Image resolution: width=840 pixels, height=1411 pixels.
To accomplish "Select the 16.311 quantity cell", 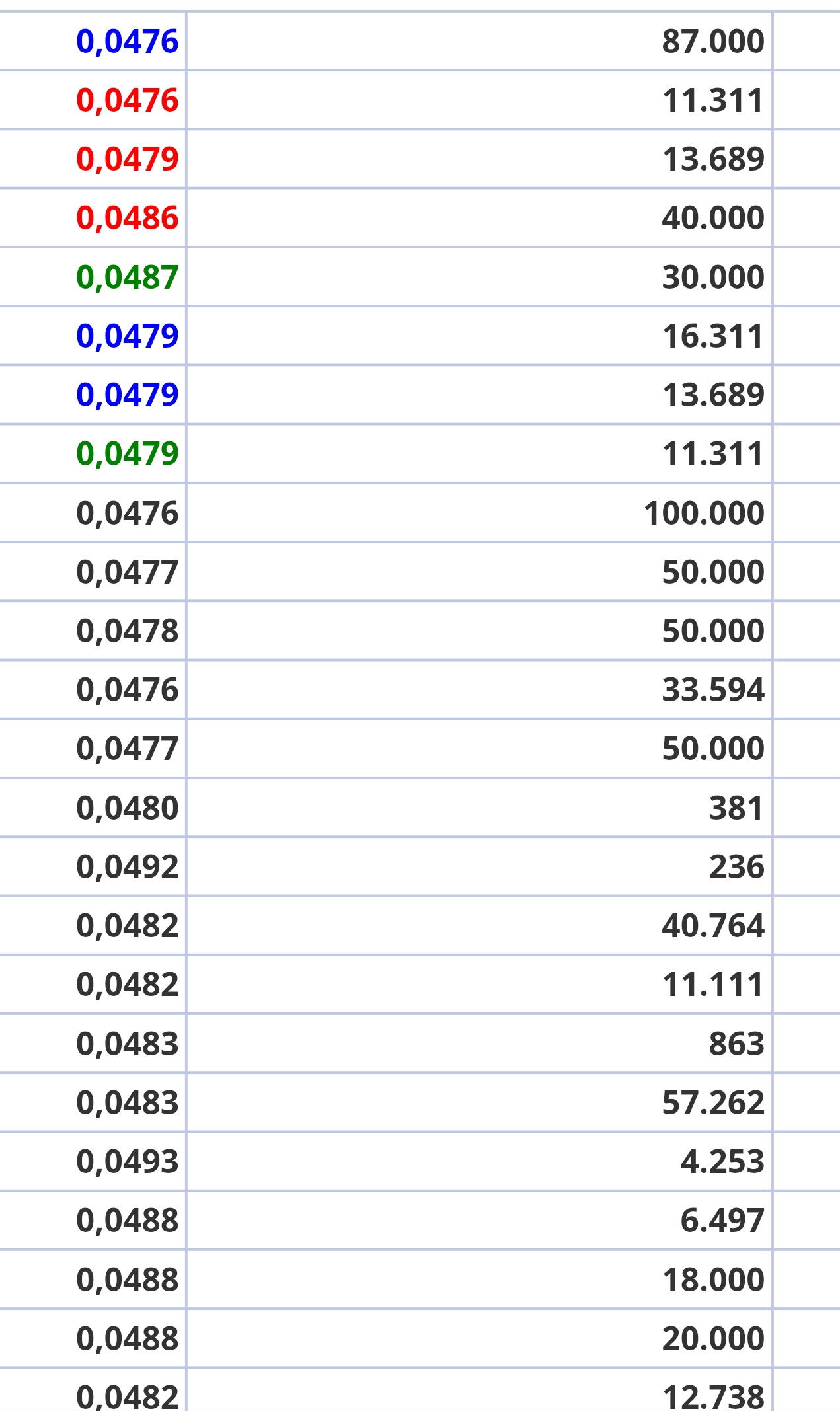I will (x=479, y=336).
